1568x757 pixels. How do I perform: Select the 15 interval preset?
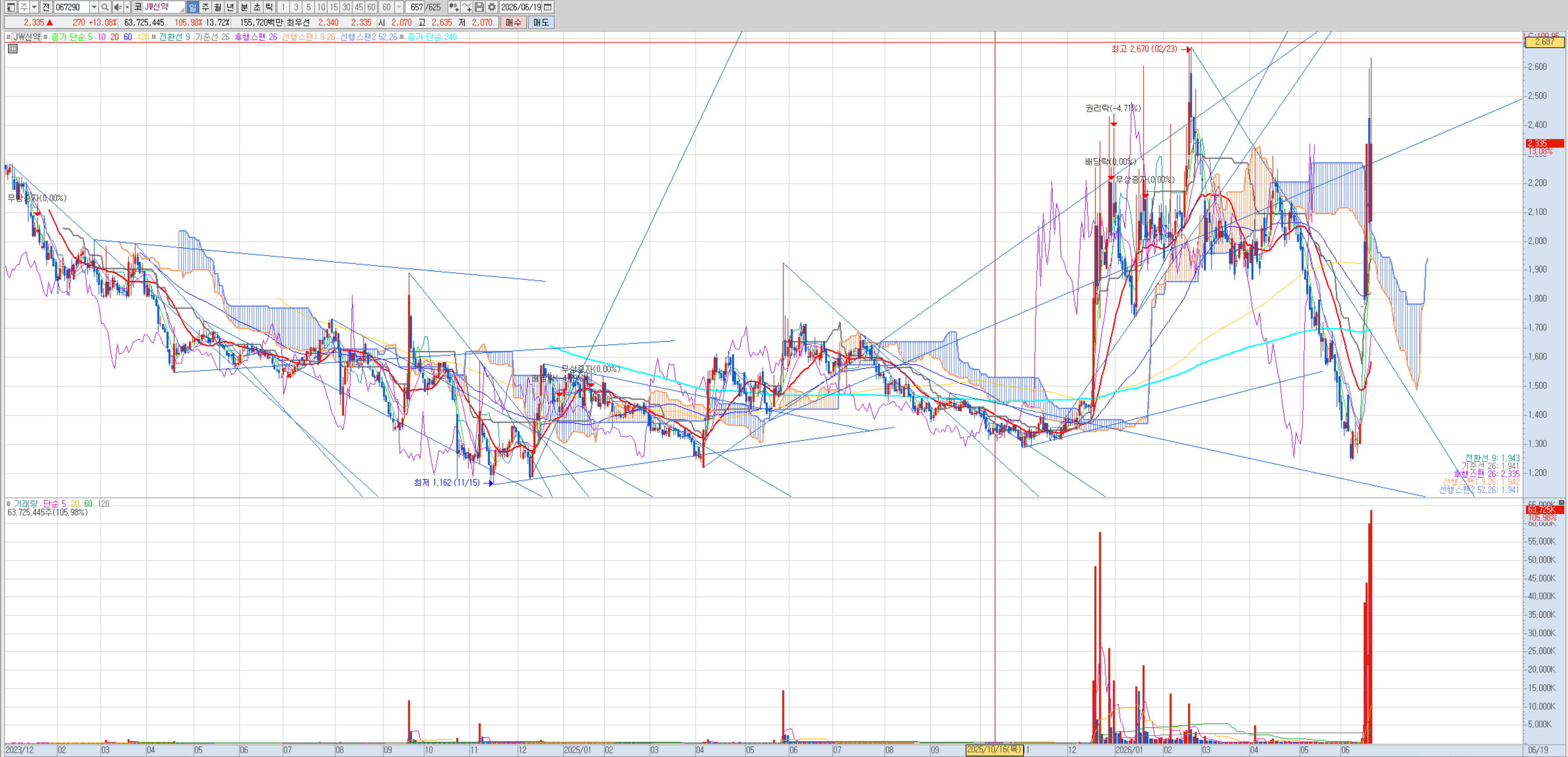333,7
